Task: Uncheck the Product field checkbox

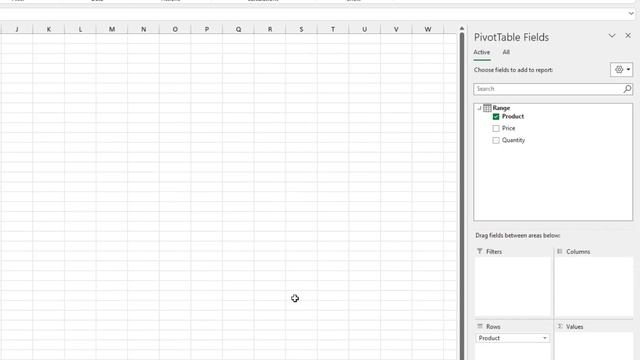Action: coord(496,117)
